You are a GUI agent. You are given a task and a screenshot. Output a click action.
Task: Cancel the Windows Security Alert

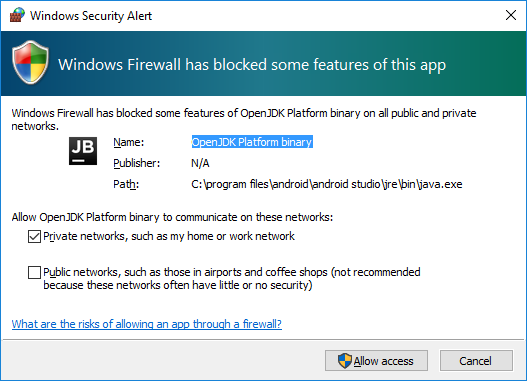[476, 361]
